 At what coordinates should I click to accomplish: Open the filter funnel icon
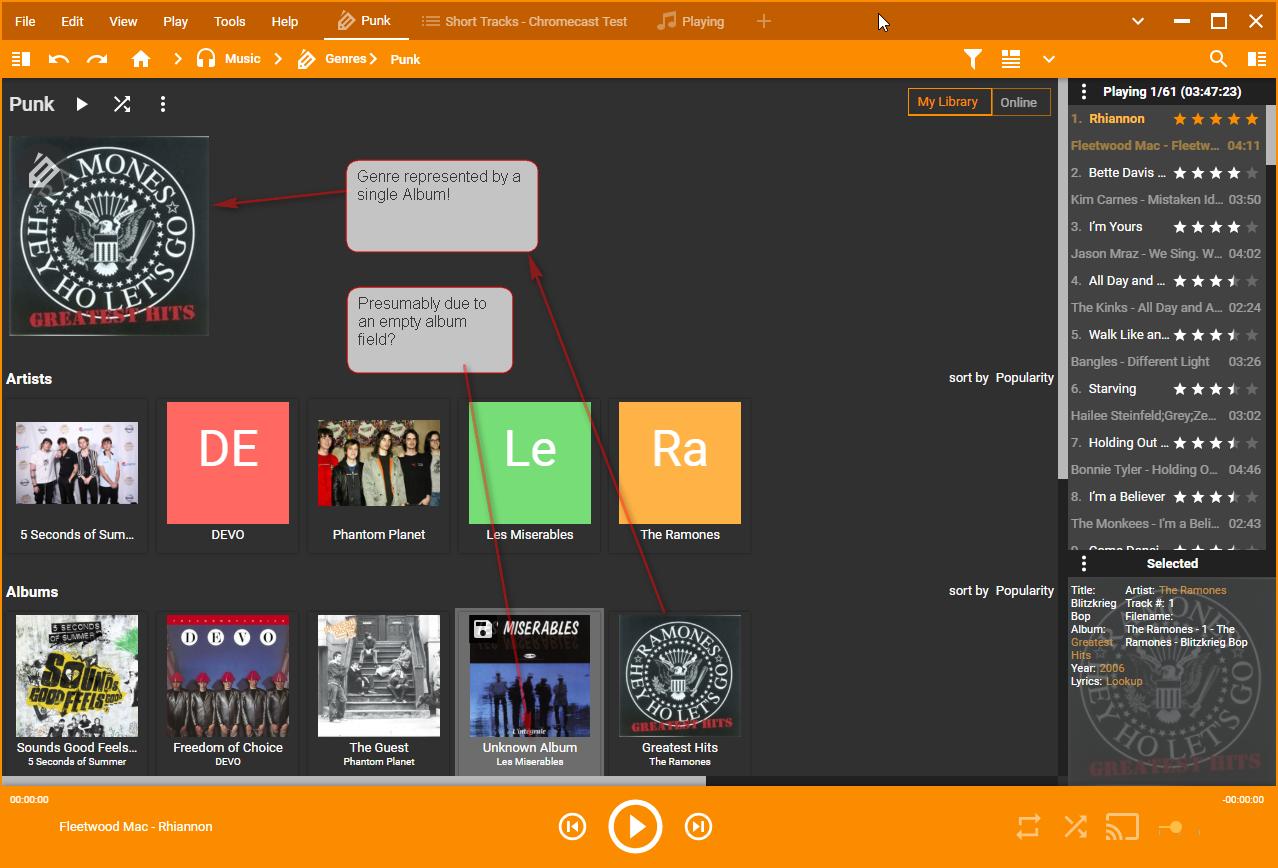coord(972,59)
